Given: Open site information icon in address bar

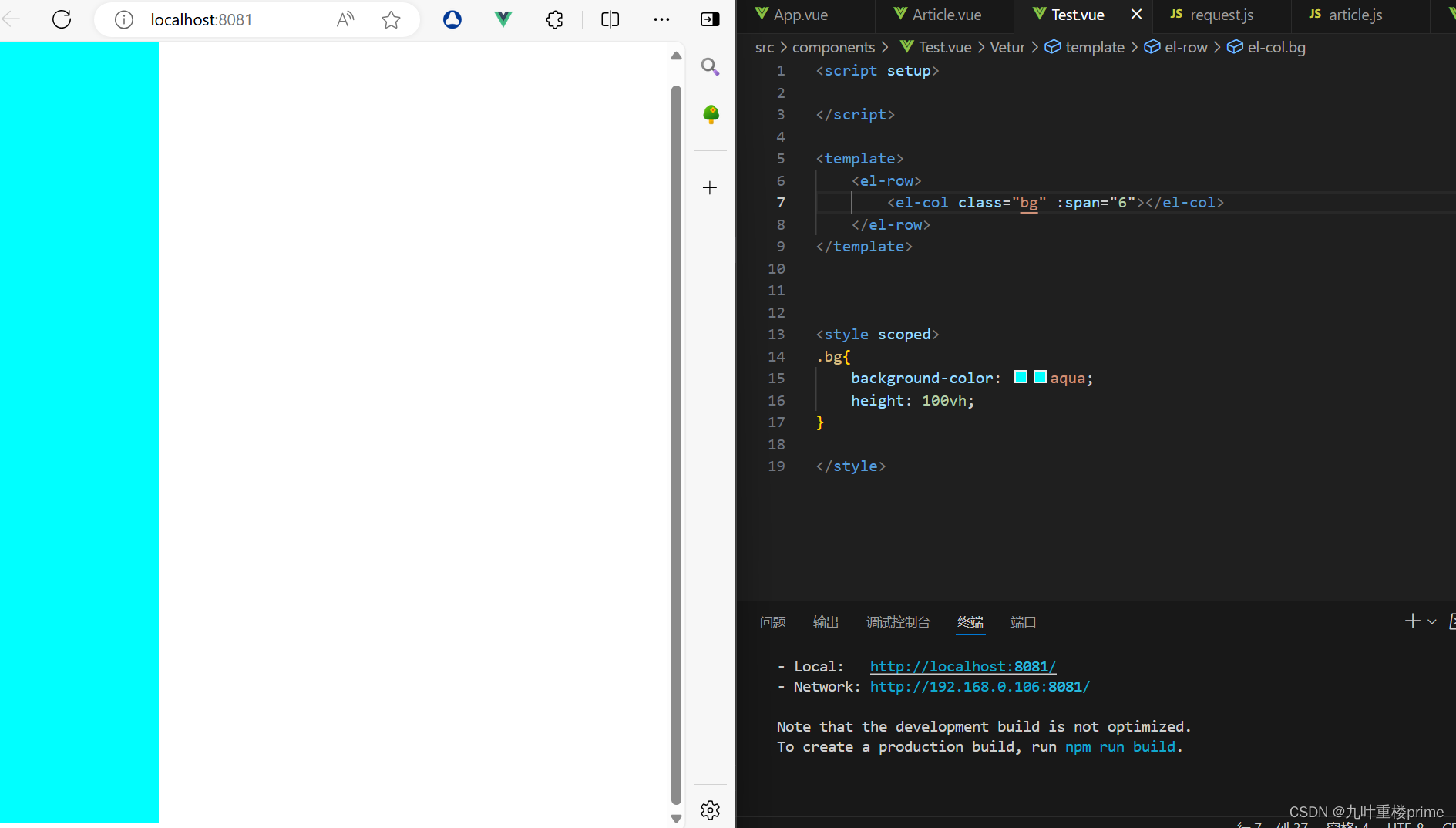Looking at the screenshot, I should [123, 19].
